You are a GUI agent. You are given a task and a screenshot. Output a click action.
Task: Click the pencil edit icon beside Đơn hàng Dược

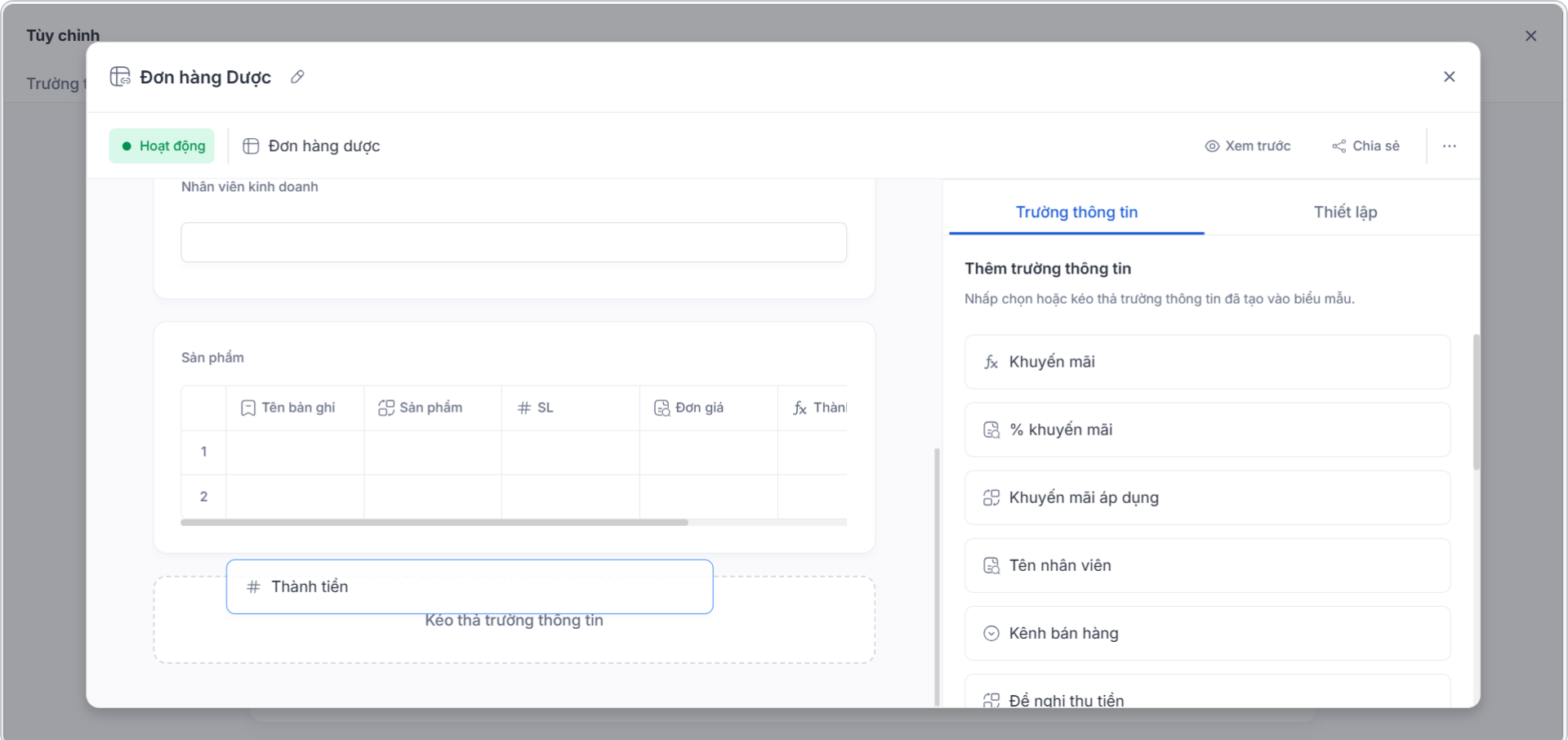click(x=297, y=77)
